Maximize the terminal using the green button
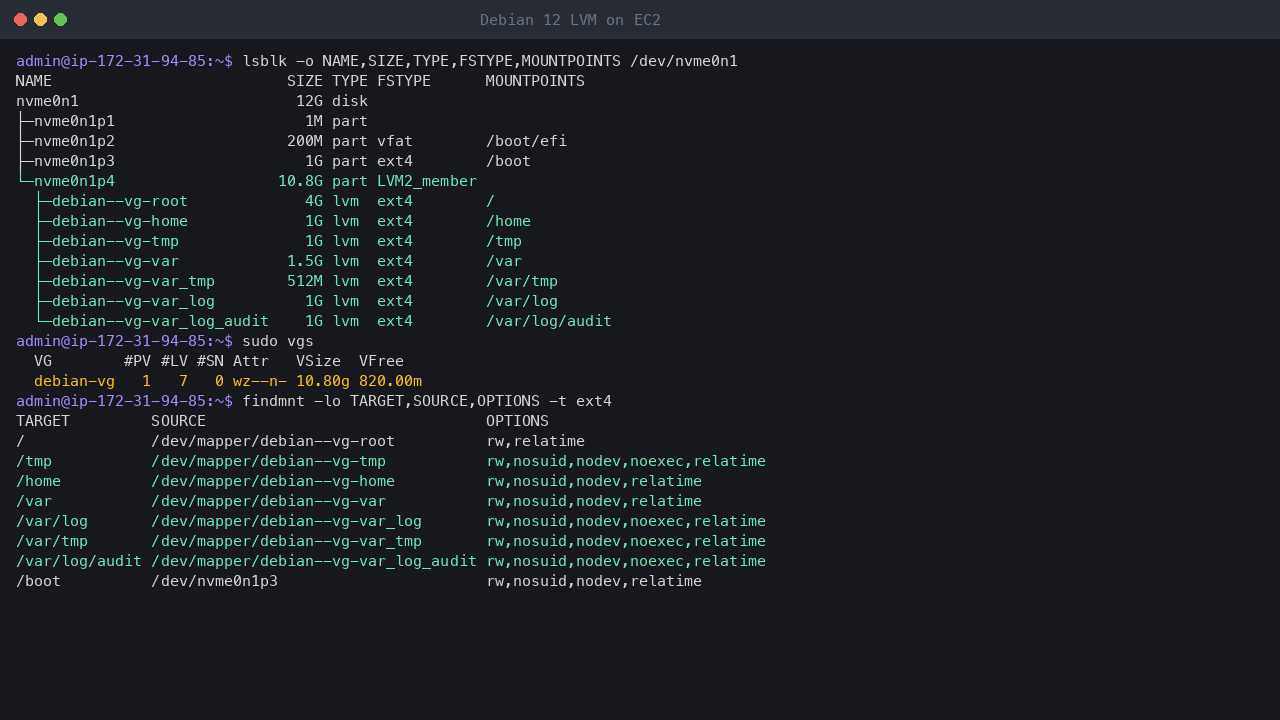Screen dimensions: 1280x720 (61, 20)
